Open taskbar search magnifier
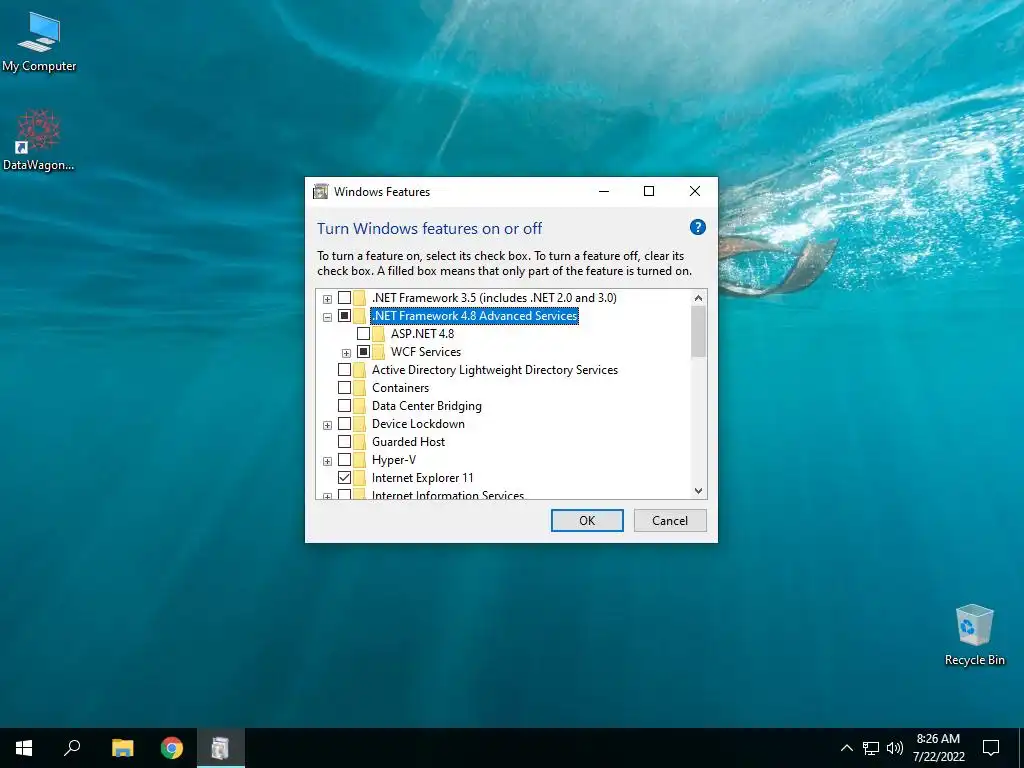The image size is (1024, 768). pos(72,748)
